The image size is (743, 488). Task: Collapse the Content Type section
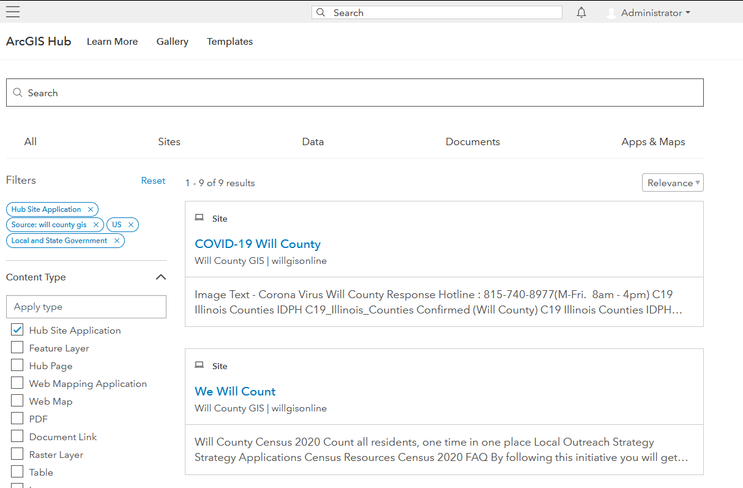161,277
